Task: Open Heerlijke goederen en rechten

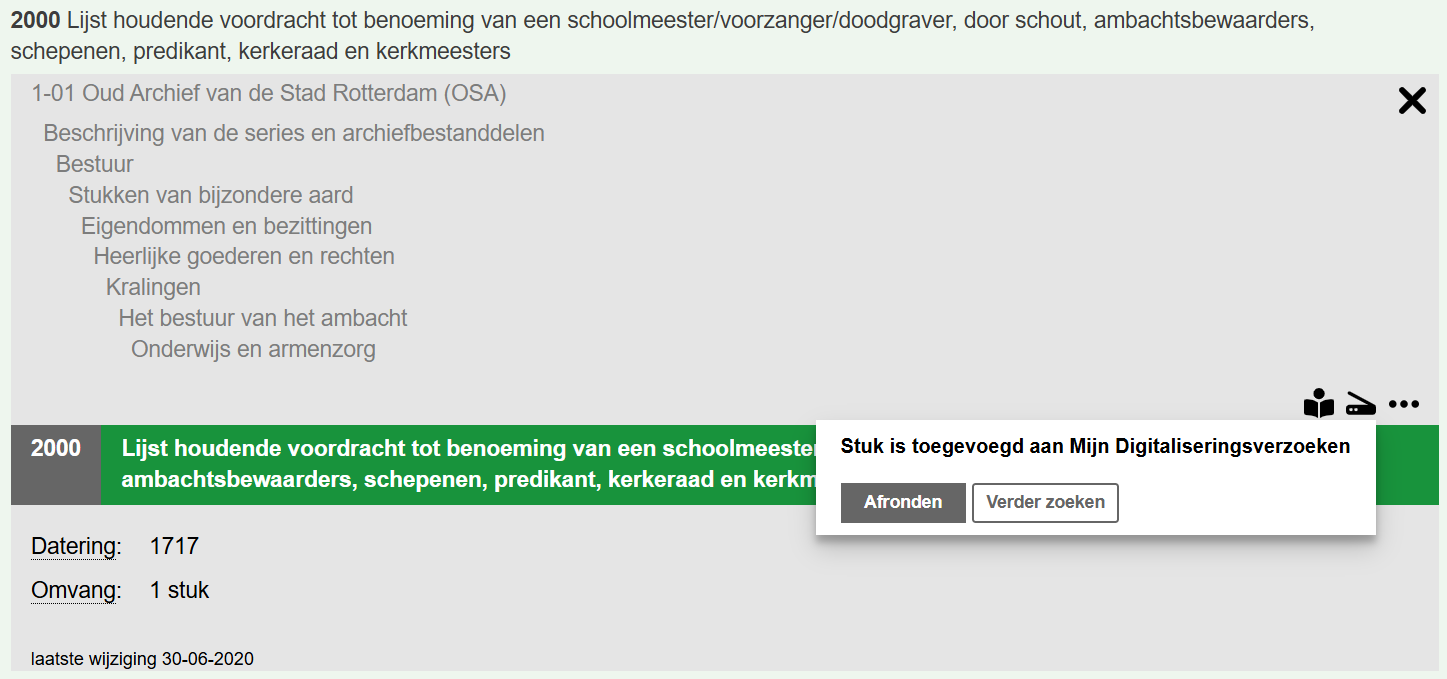Action: [244, 257]
